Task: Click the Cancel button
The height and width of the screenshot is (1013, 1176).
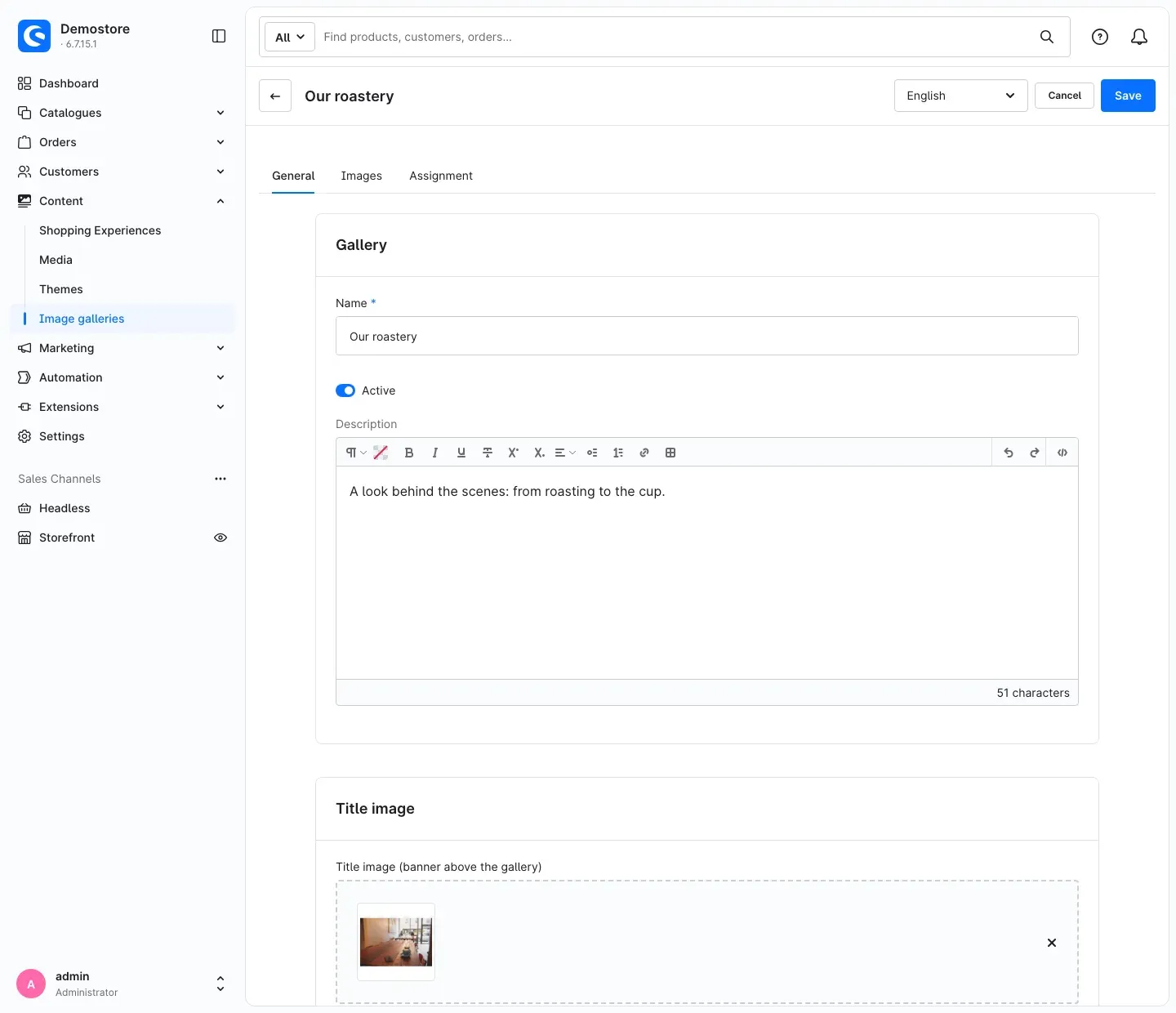Action: pos(1065,96)
